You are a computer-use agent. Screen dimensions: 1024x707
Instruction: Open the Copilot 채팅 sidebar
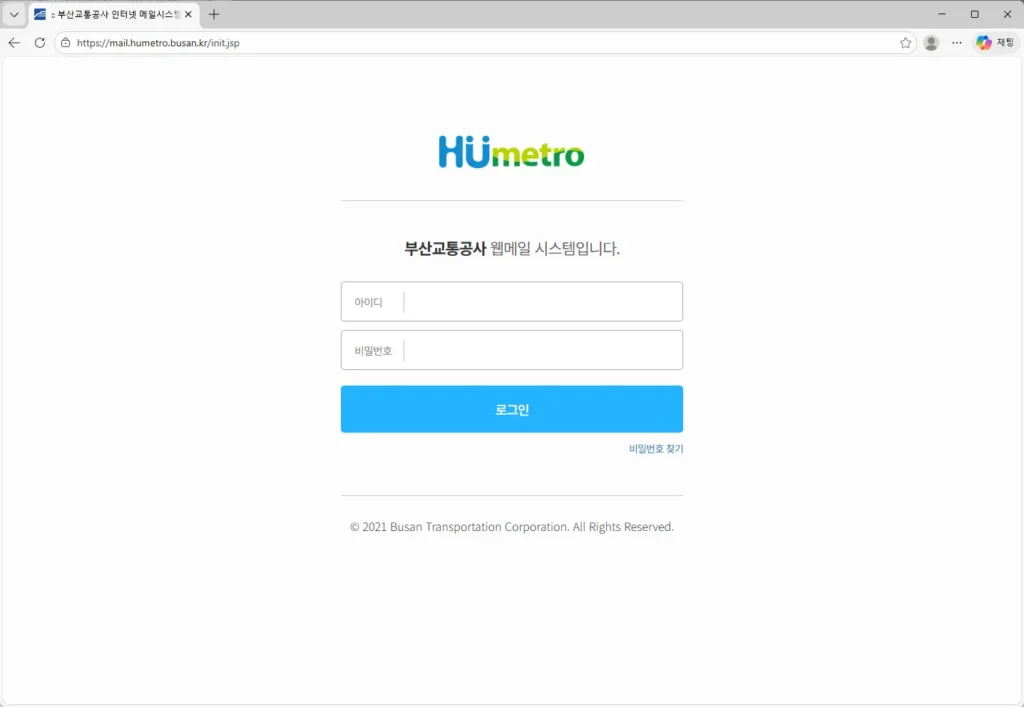pos(994,43)
